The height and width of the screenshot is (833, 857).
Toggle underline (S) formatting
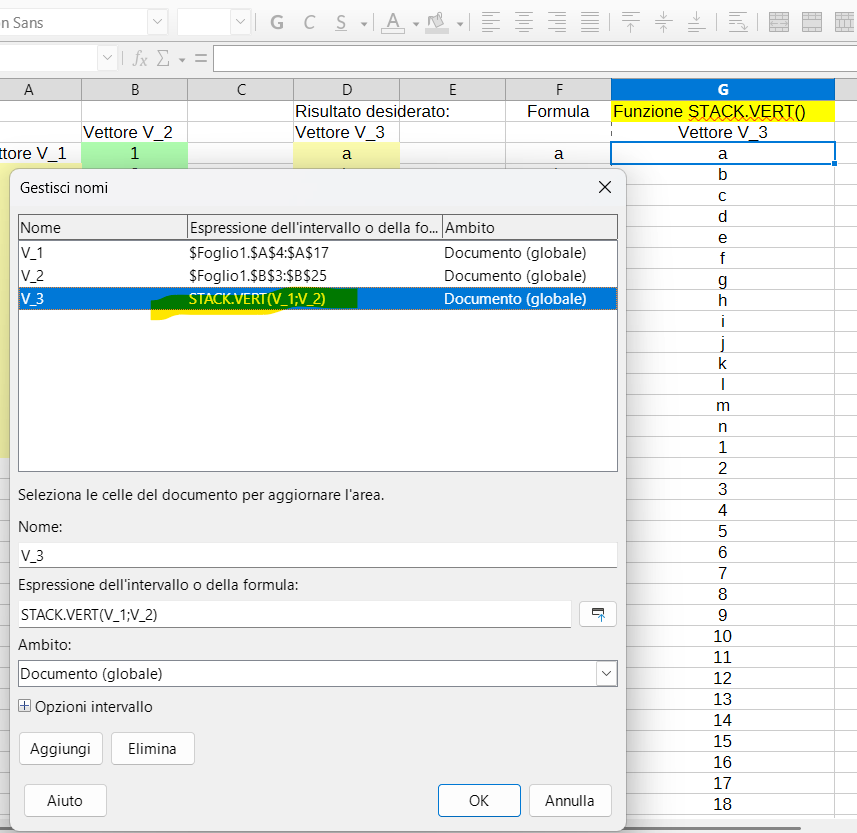point(341,22)
